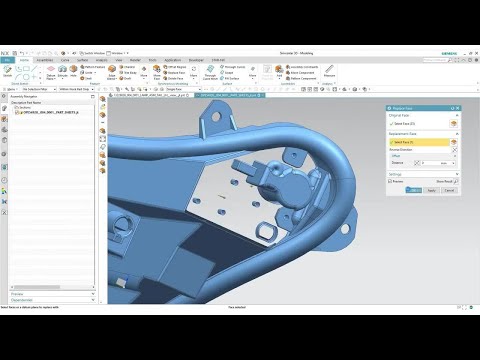Click the Show Result magnifier icon
Image resolution: width=480 pixels, height=360 pixels.
(456, 182)
